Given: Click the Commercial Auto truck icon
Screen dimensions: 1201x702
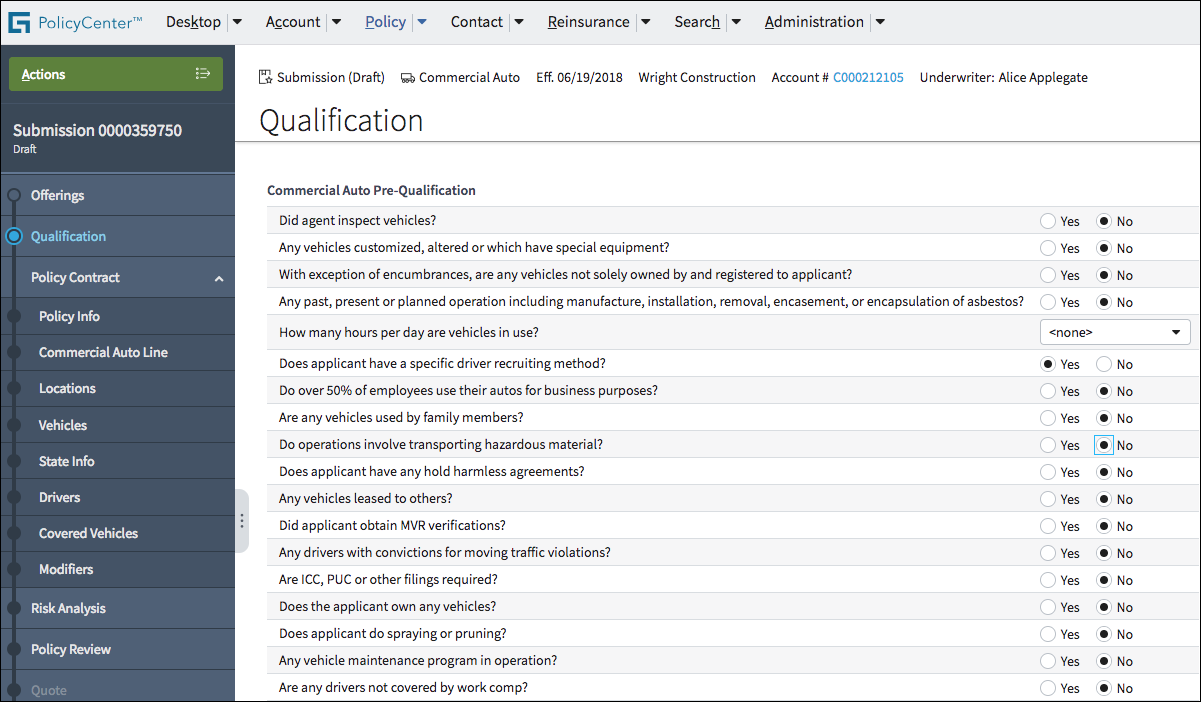Looking at the screenshot, I should pos(407,77).
